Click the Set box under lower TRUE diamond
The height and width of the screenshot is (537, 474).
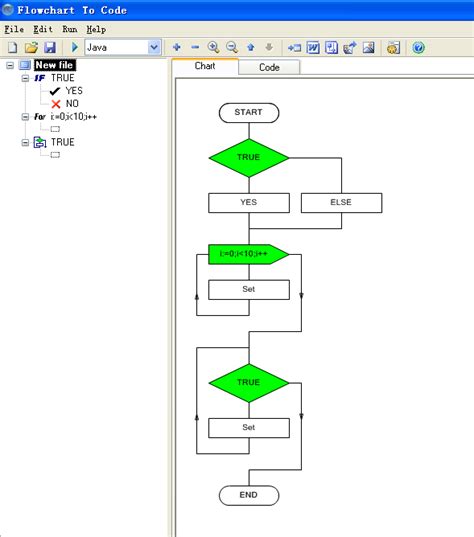(x=249, y=428)
